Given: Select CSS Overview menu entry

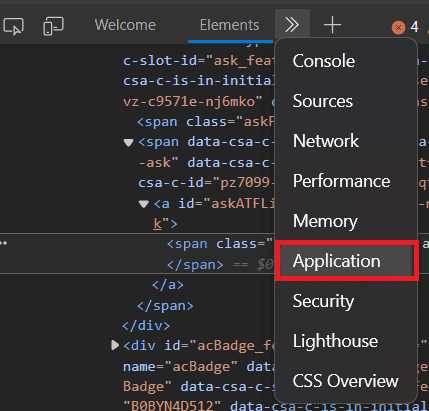Looking at the screenshot, I should [x=346, y=381].
